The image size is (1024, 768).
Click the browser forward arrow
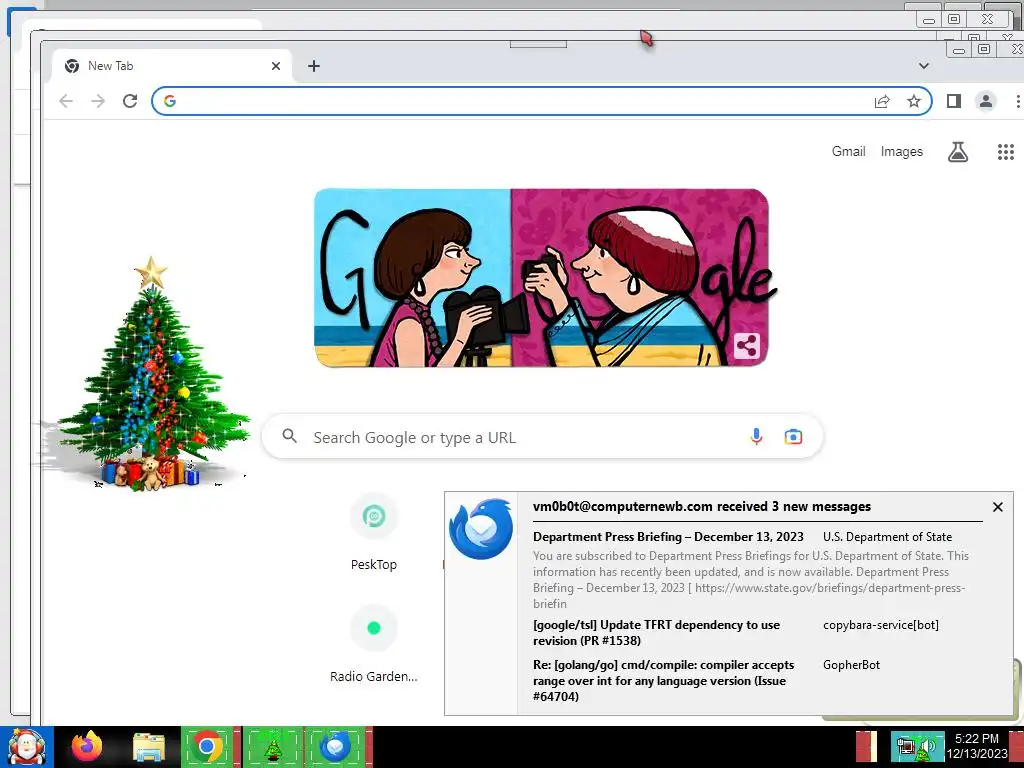click(98, 101)
